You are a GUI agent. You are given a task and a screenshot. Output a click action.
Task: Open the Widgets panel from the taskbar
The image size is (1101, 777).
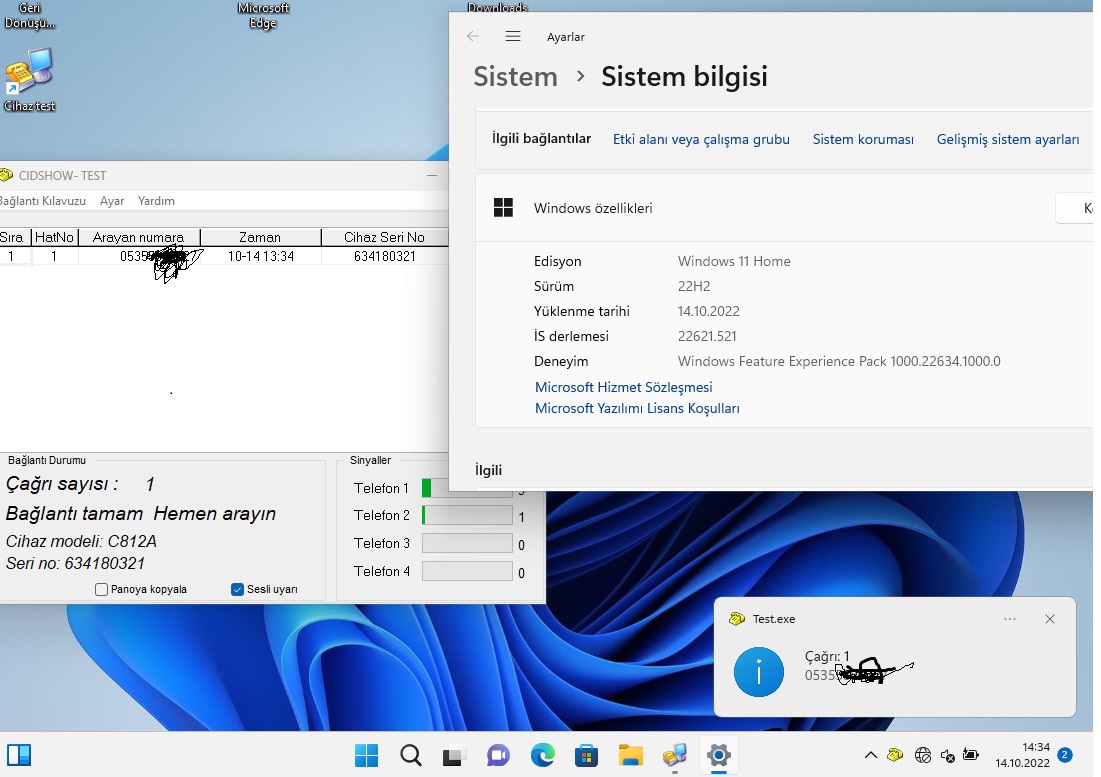coord(19,755)
